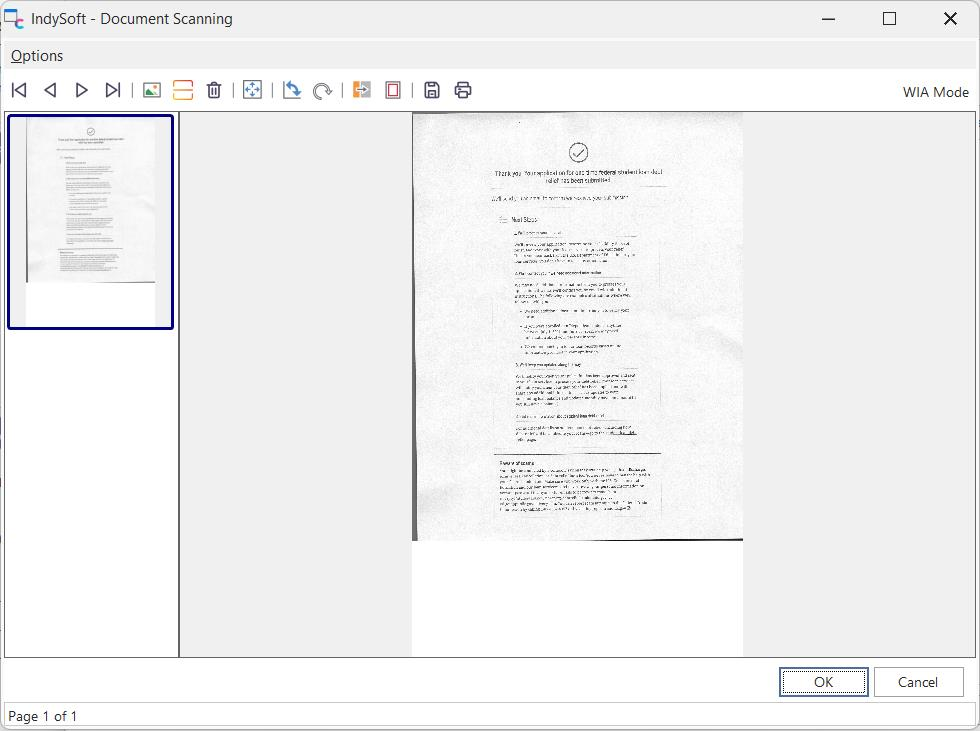Click the gray clockwise rotate icon
The height and width of the screenshot is (731, 980).
tap(322, 90)
